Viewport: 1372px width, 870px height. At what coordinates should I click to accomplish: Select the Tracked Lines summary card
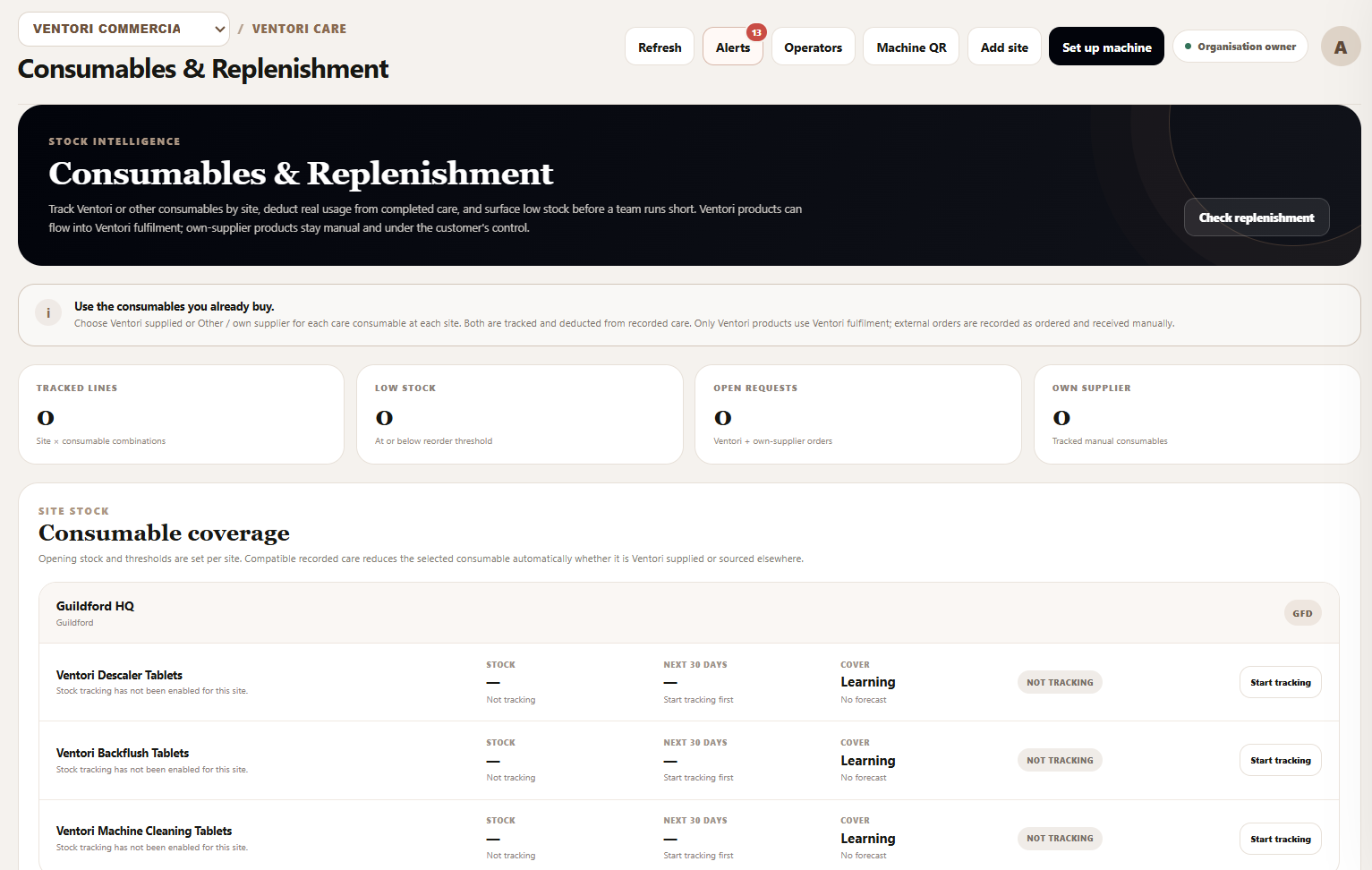point(181,414)
